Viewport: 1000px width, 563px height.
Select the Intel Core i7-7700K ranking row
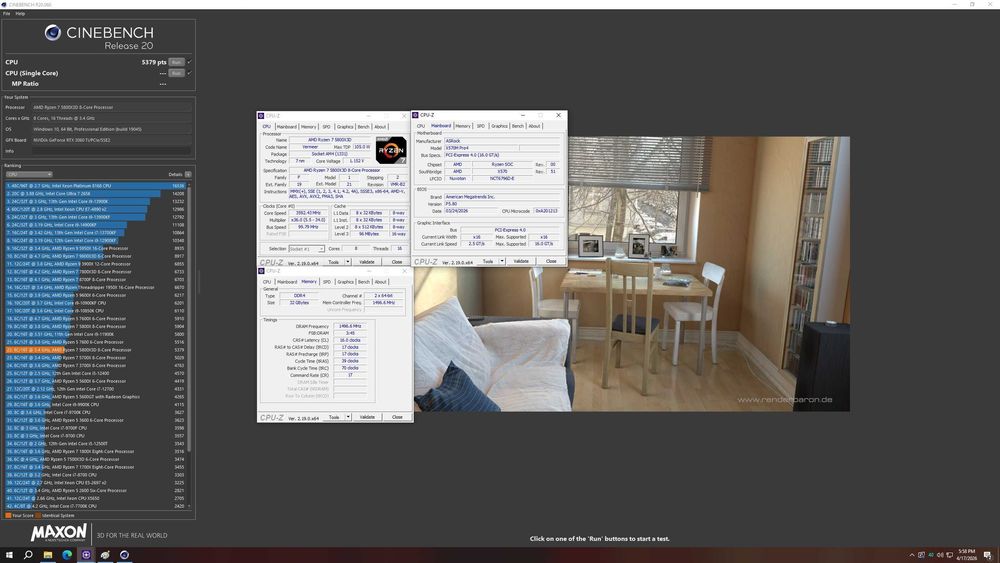click(96, 506)
